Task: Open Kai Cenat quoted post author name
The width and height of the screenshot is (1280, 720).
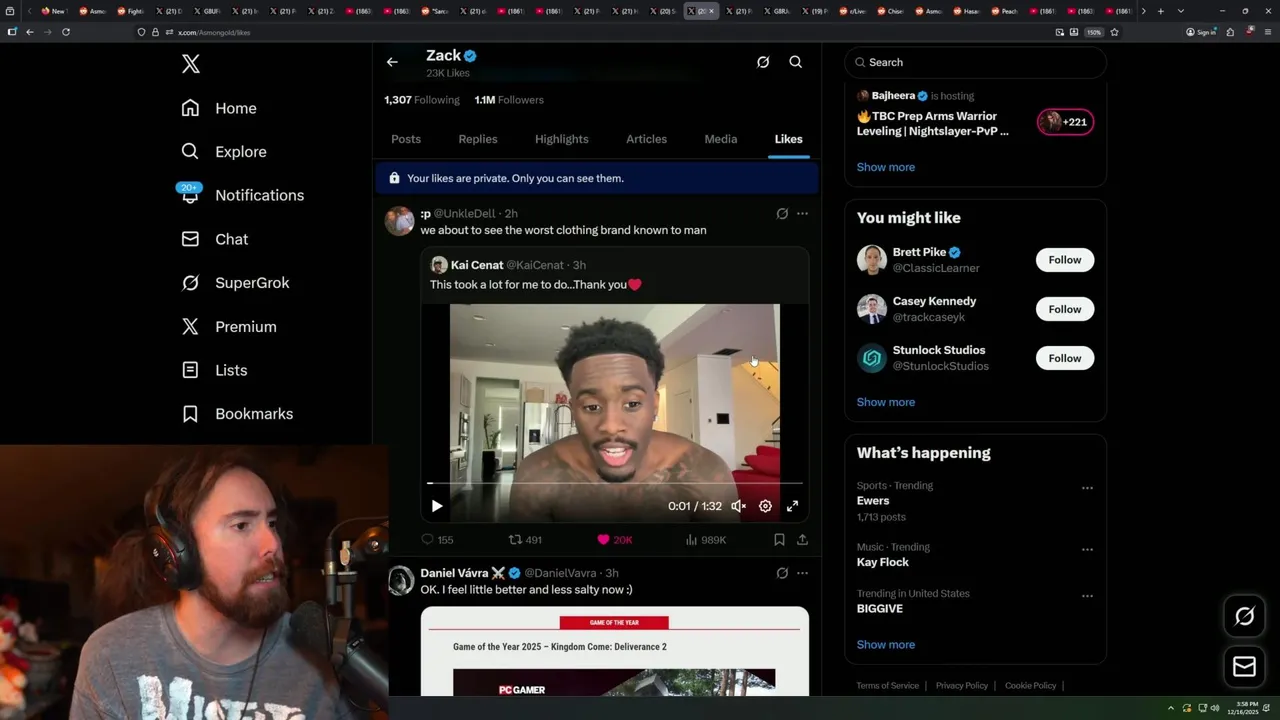Action: click(476, 265)
